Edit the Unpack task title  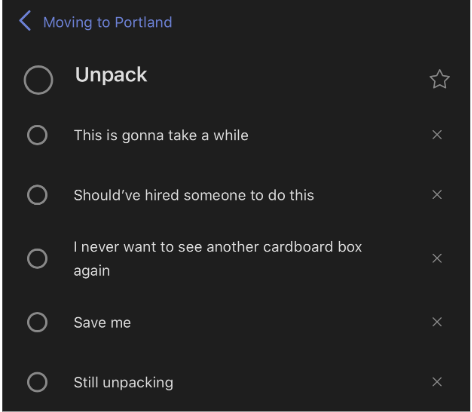pyautogui.click(x=111, y=75)
